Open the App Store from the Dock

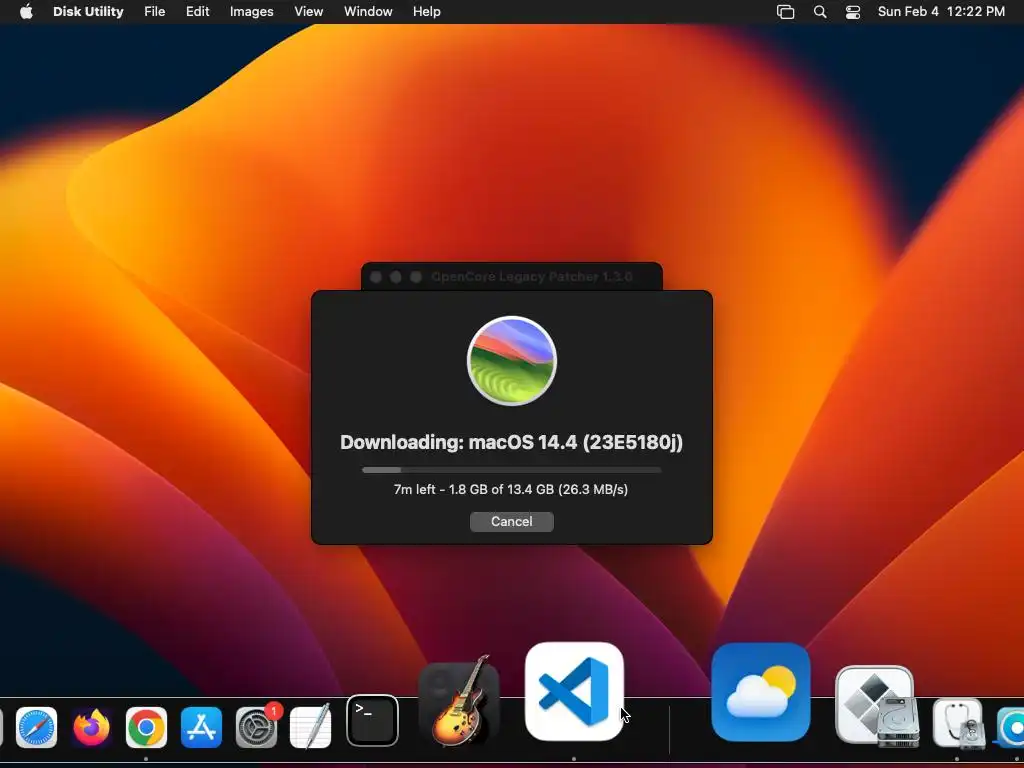click(201, 727)
